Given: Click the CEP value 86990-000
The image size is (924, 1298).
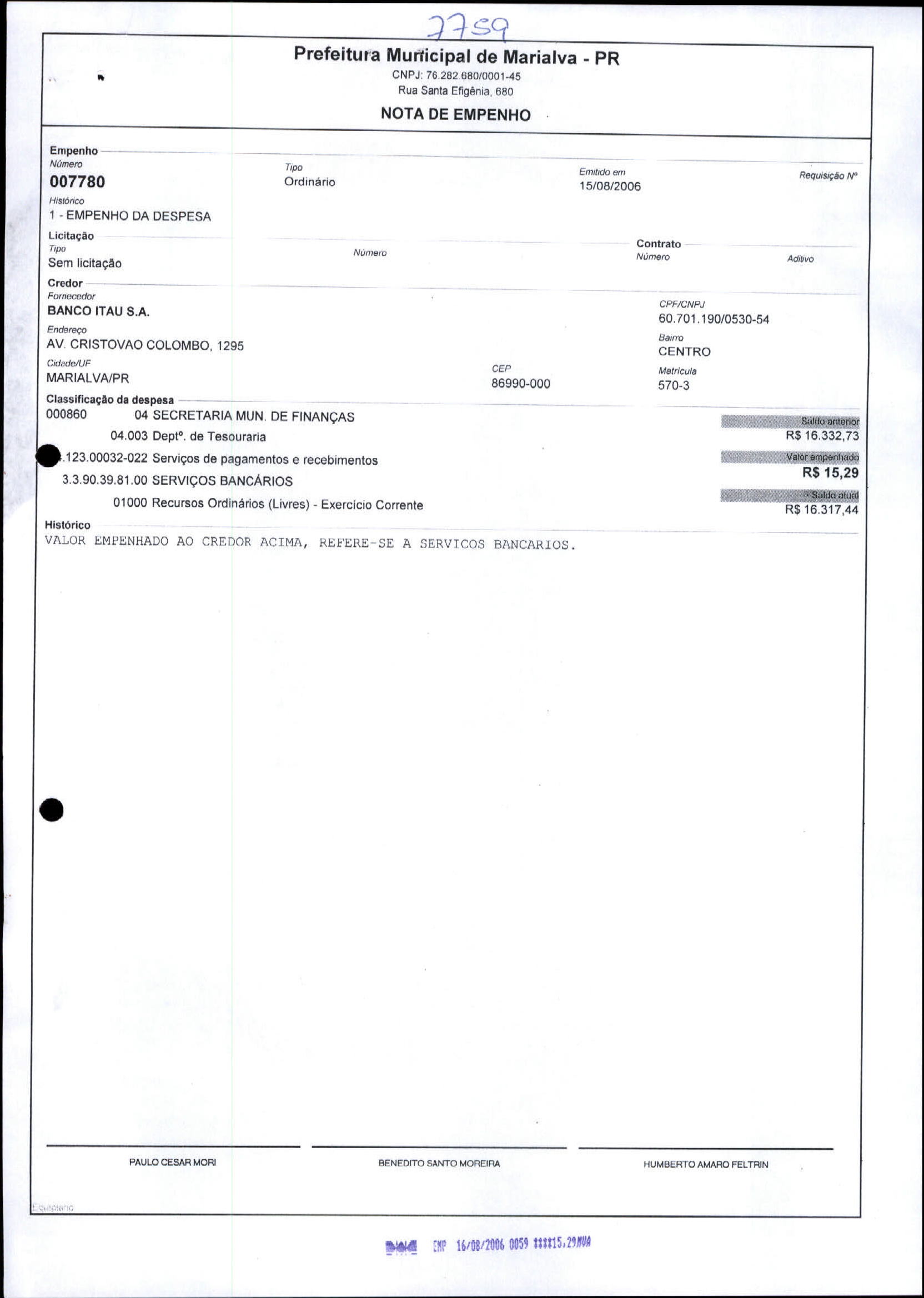Looking at the screenshot, I should (521, 384).
